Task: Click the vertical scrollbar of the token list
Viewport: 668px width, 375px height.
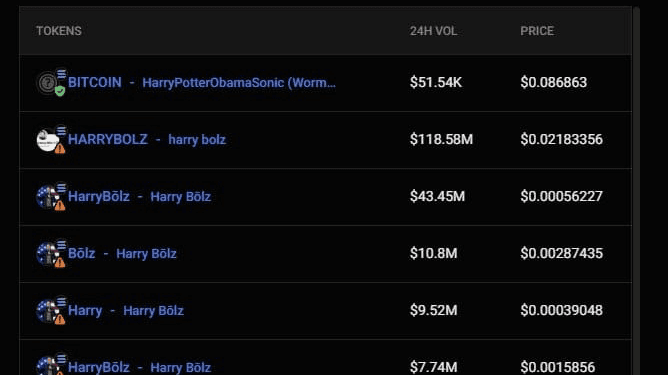Action: click(x=636, y=191)
